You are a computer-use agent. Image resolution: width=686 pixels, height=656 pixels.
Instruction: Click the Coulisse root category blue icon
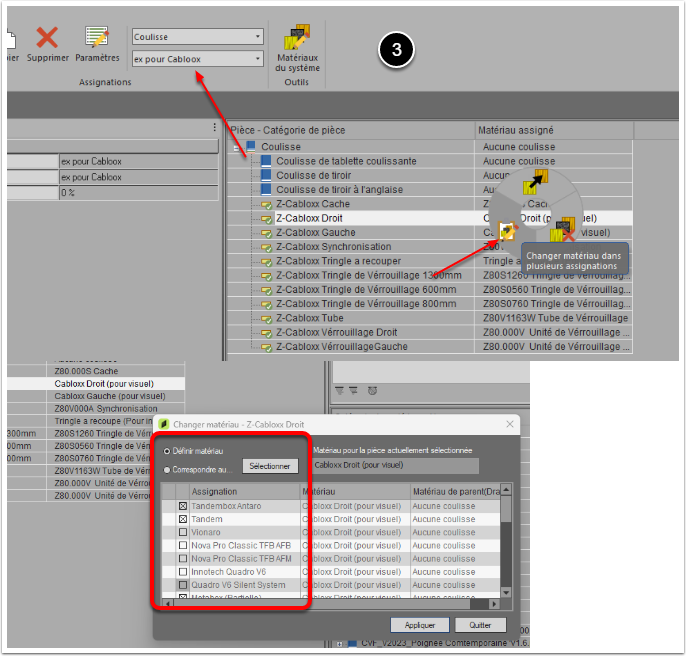click(251, 146)
